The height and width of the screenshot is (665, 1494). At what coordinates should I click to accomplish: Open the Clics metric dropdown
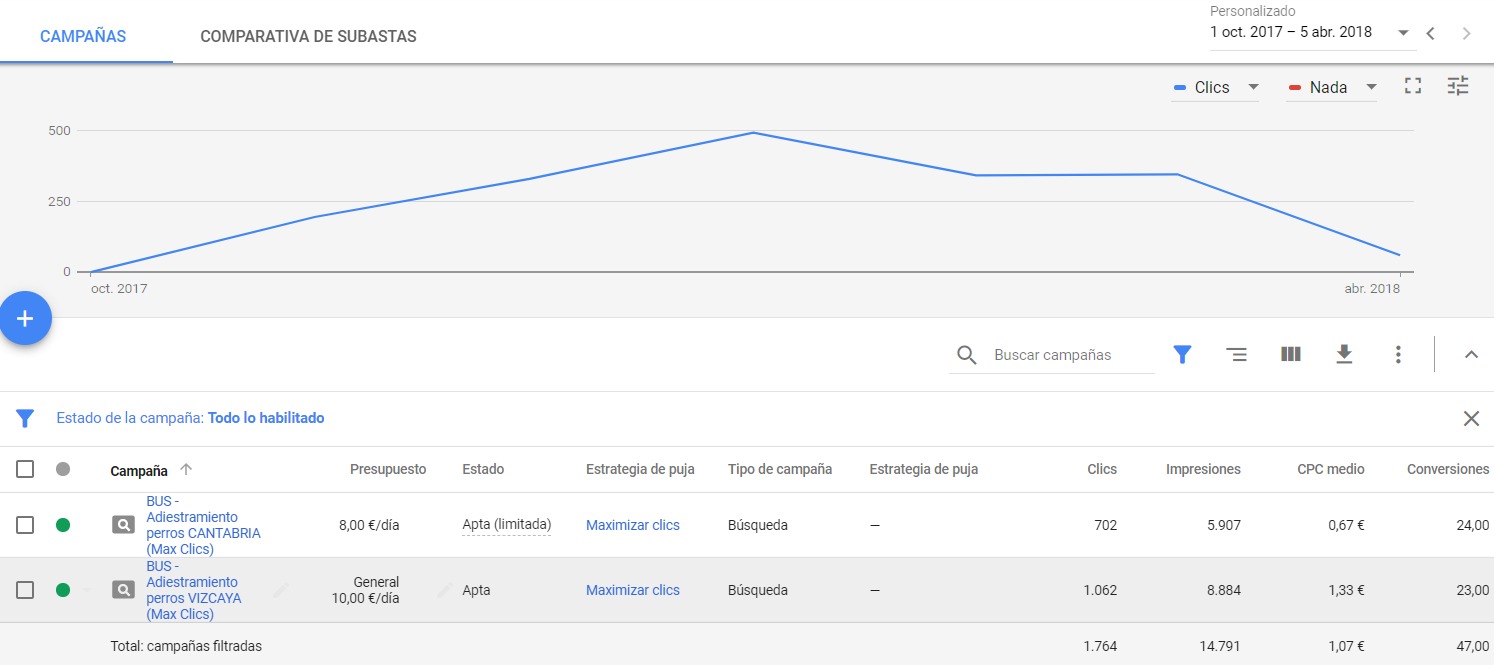click(x=1254, y=88)
